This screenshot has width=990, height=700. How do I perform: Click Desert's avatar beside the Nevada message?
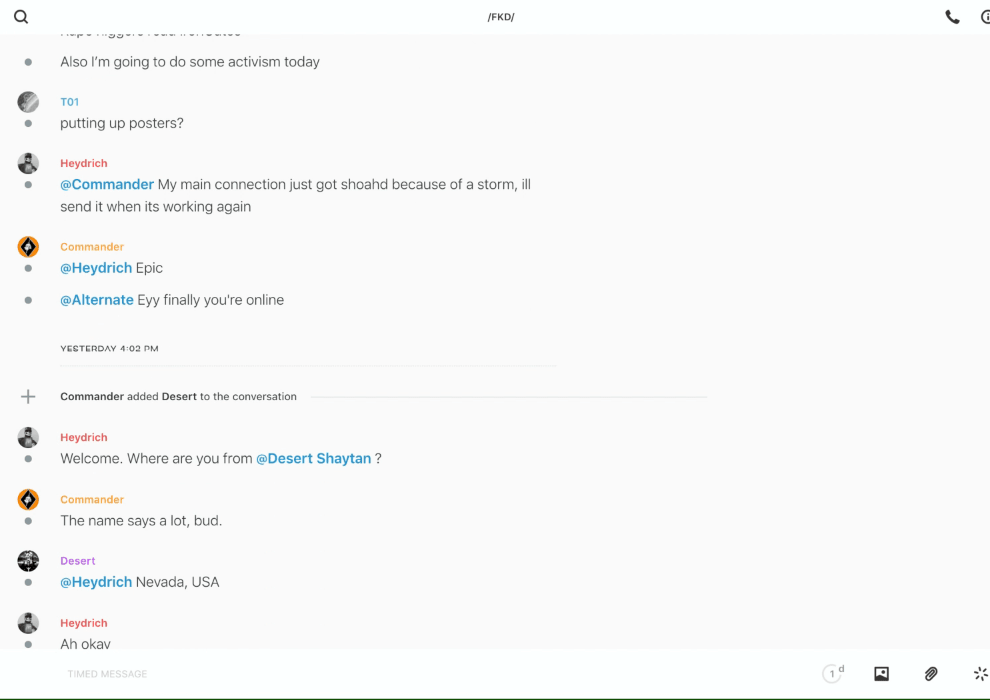28,561
